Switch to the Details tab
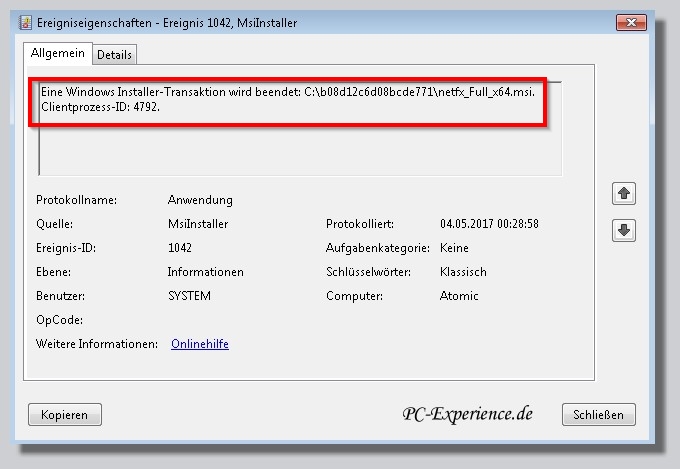Viewport: 680px width, 469px height. (116, 55)
